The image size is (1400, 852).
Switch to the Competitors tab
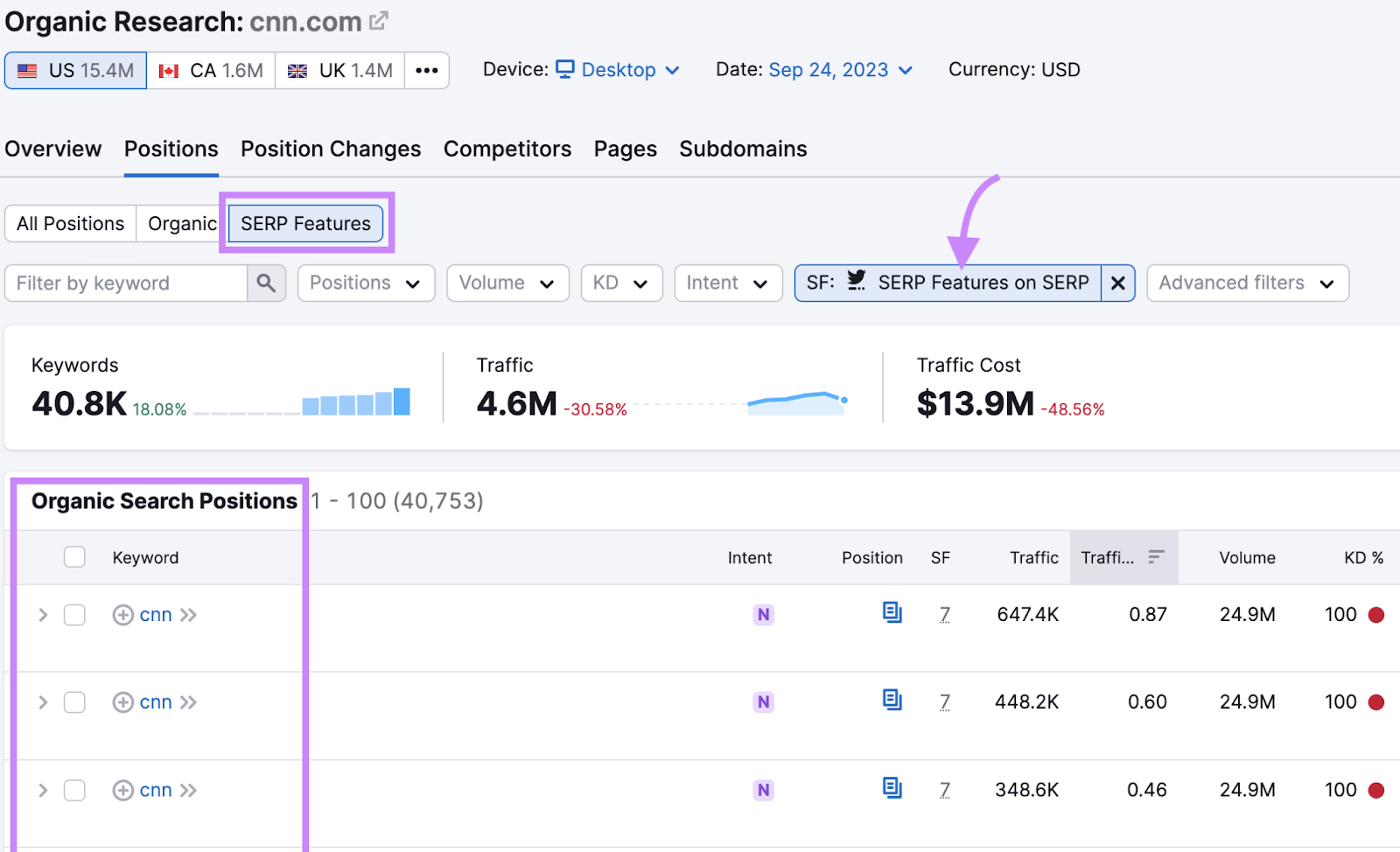pyautogui.click(x=507, y=149)
